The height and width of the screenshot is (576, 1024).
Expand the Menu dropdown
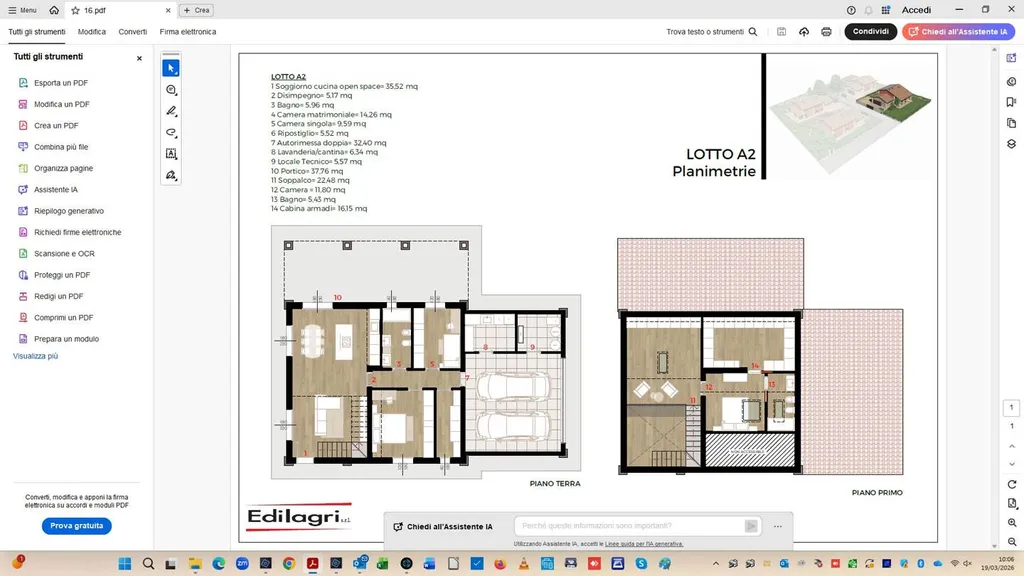click(22, 10)
